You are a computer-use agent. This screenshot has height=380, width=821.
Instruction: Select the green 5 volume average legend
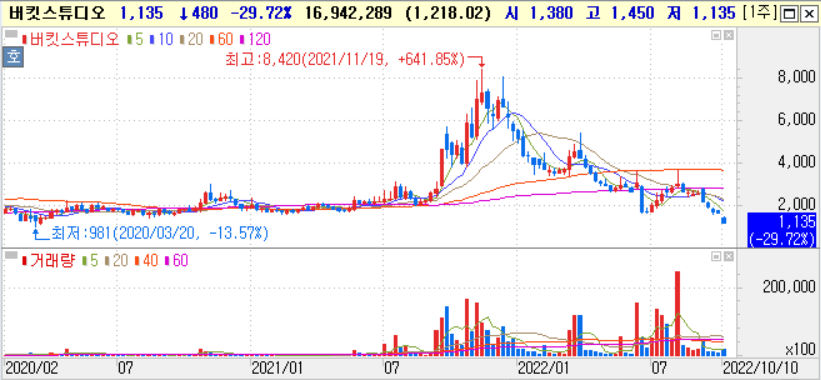point(90,260)
